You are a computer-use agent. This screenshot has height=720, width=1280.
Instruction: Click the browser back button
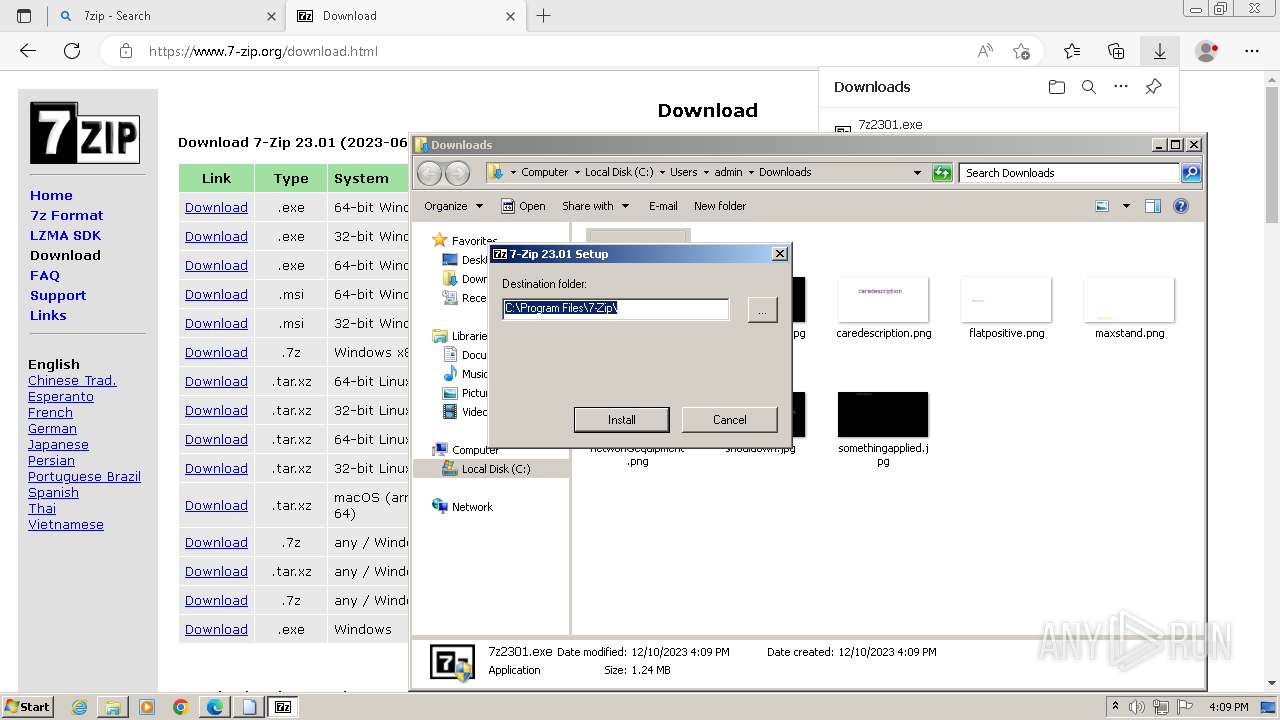pyautogui.click(x=28, y=51)
